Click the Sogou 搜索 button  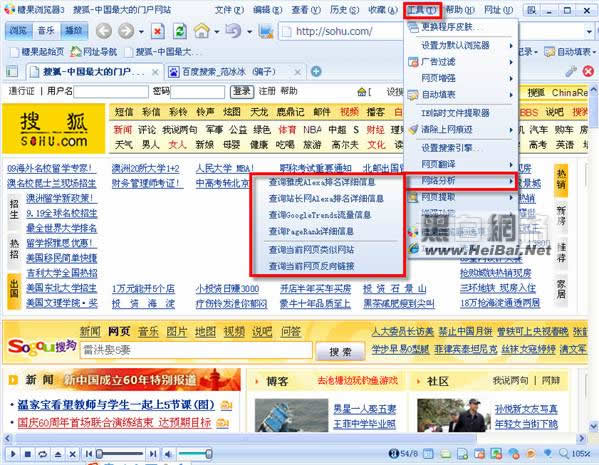tap(340, 351)
